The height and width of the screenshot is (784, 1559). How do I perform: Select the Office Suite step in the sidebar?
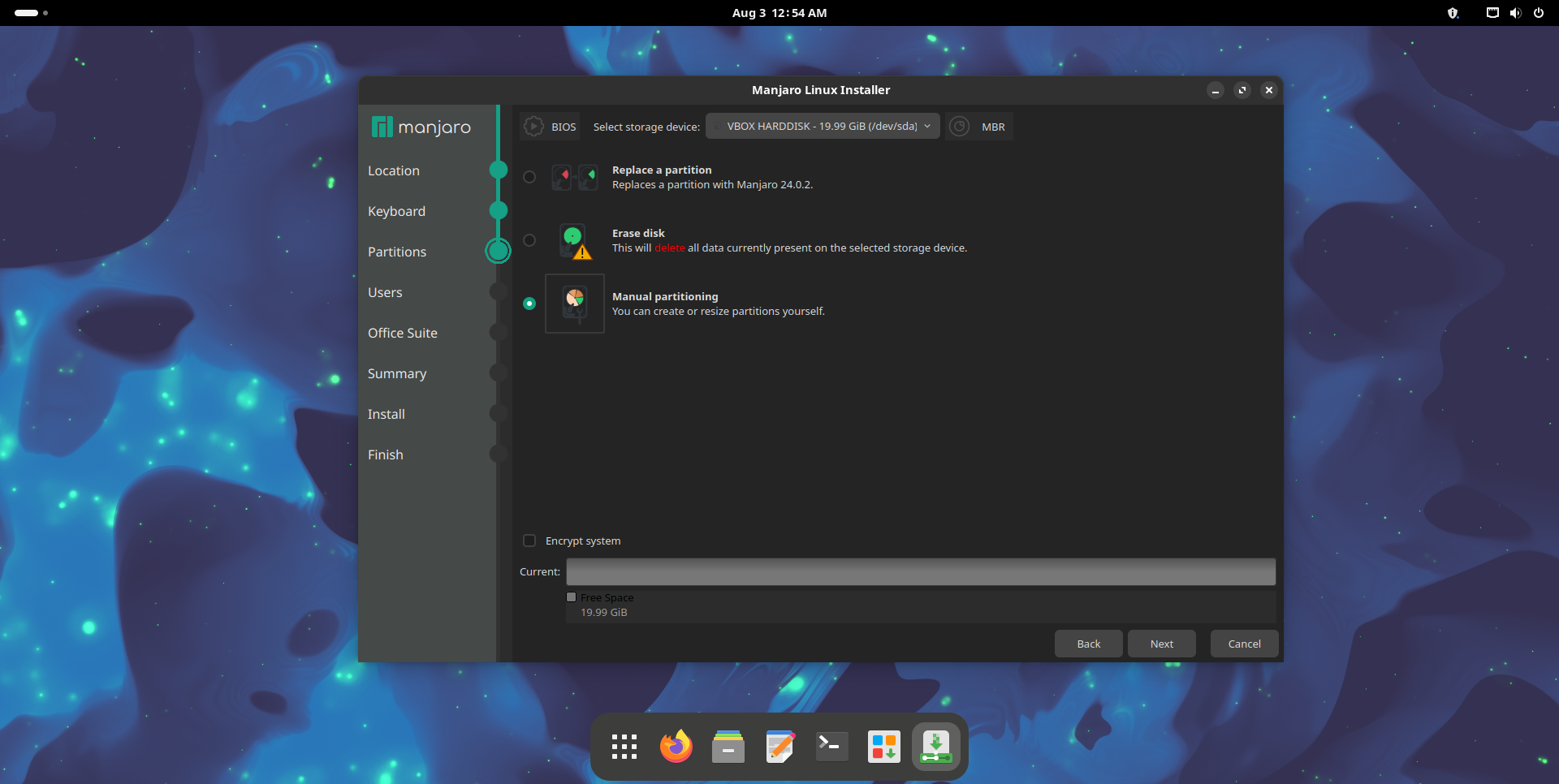pyautogui.click(x=403, y=333)
